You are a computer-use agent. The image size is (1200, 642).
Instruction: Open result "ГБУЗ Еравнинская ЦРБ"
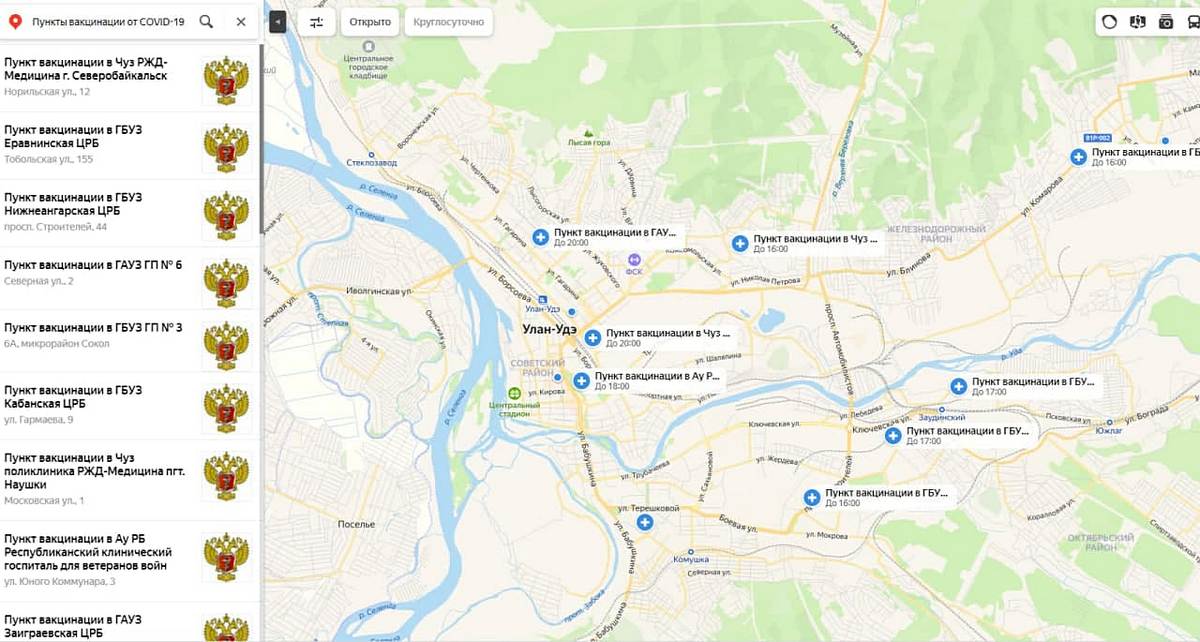pos(130,146)
